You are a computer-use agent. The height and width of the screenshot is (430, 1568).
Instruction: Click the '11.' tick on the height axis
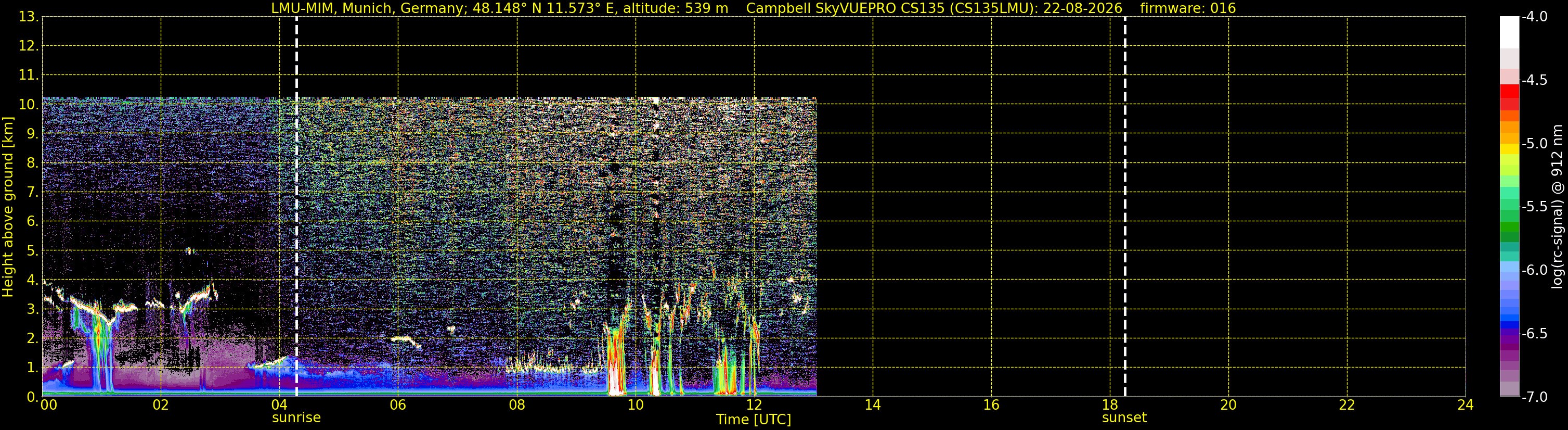[x=29, y=75]
